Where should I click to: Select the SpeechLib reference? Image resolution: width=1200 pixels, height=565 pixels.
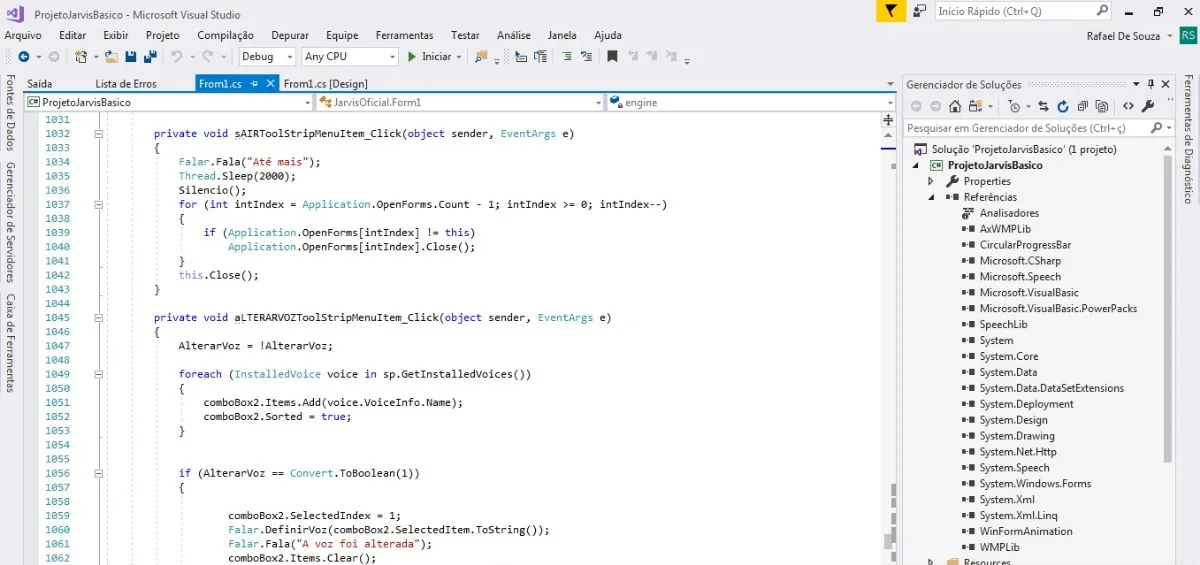[x=1003, y=324]
